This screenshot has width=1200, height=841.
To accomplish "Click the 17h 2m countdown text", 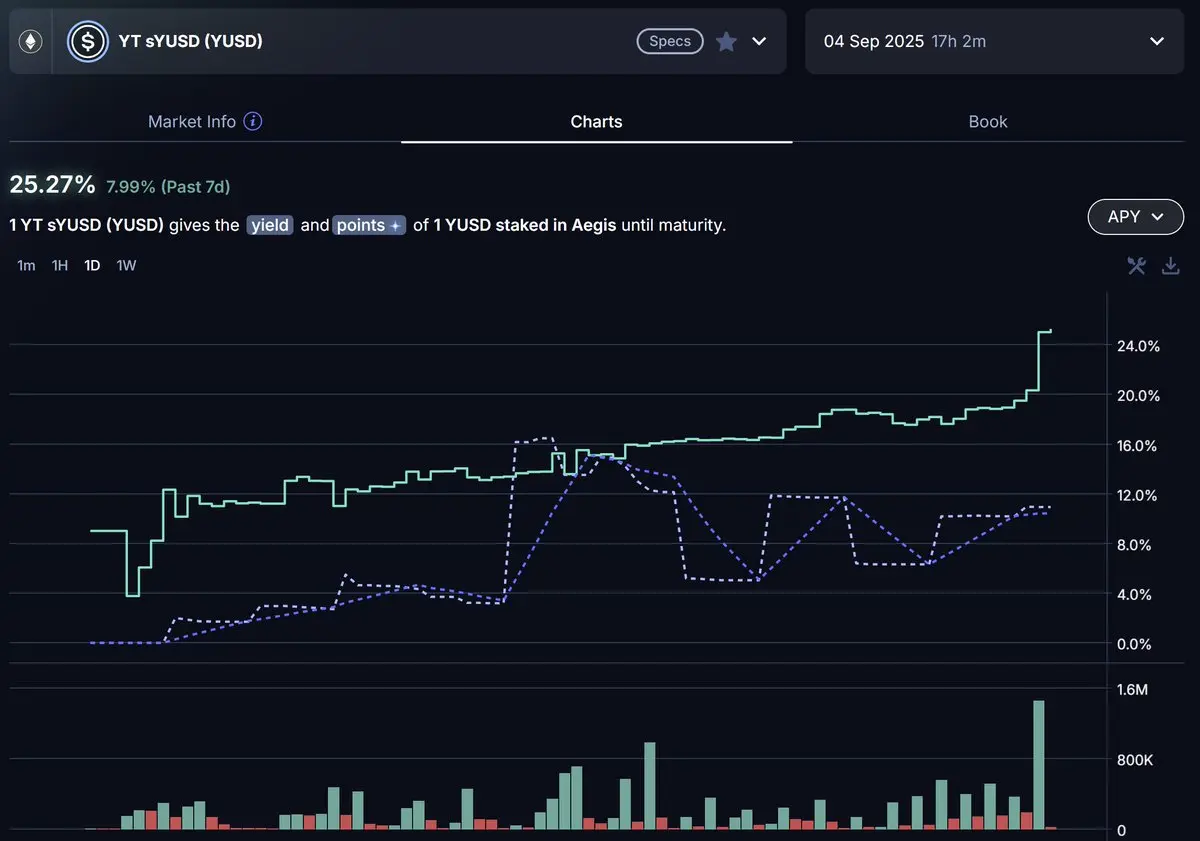I will 959,41.
